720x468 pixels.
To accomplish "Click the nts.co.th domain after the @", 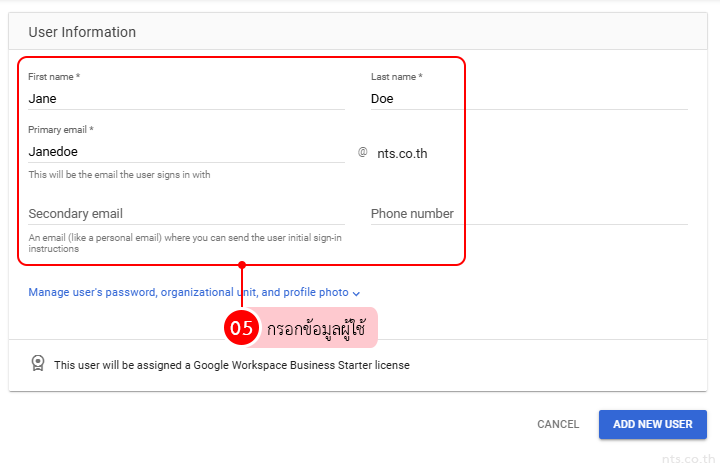I will [402, 154].
